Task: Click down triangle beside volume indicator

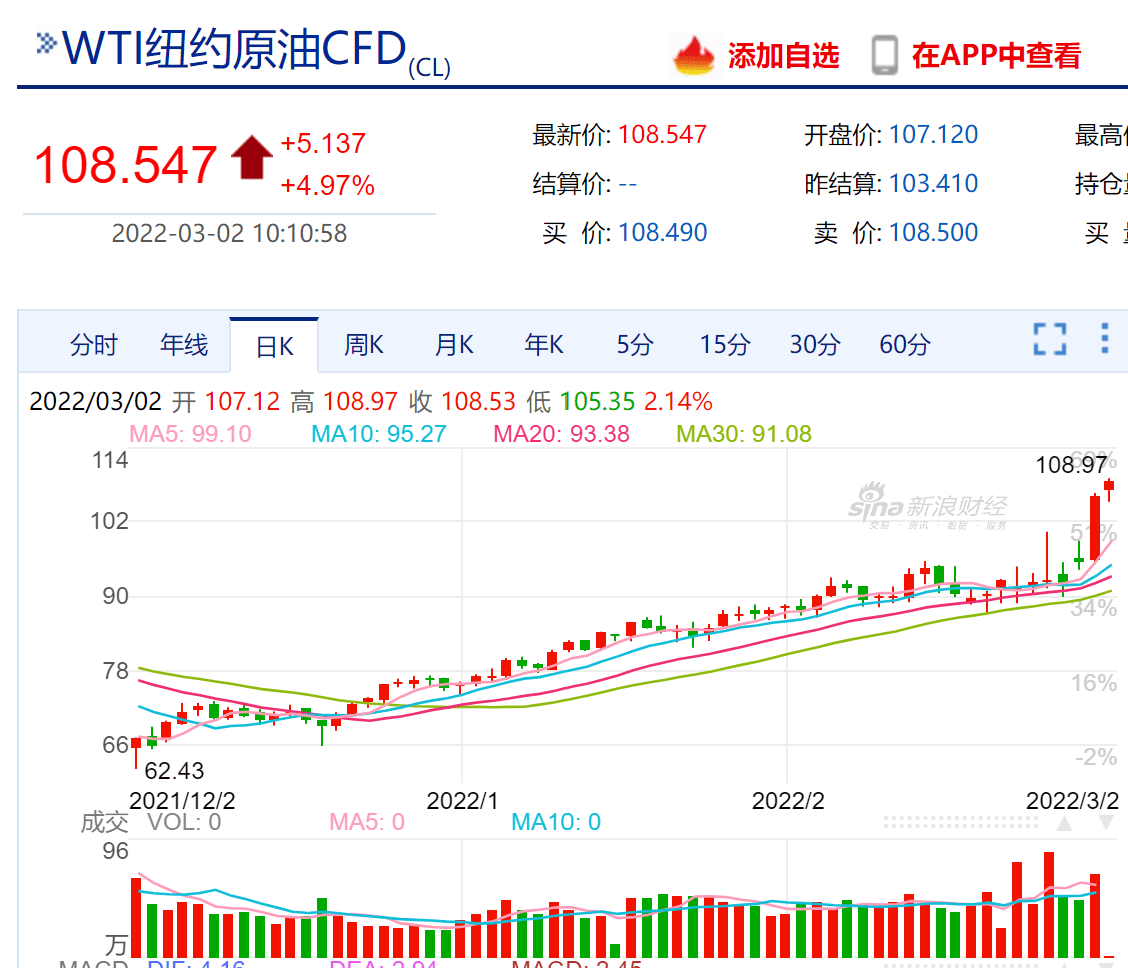Action: (x=1106, y=823)
